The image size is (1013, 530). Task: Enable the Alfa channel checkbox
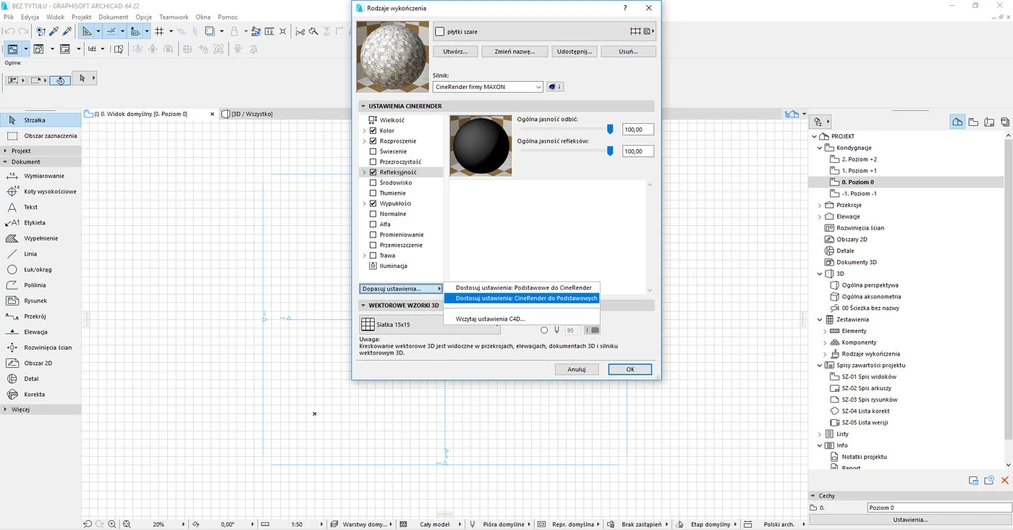(373, 224)
